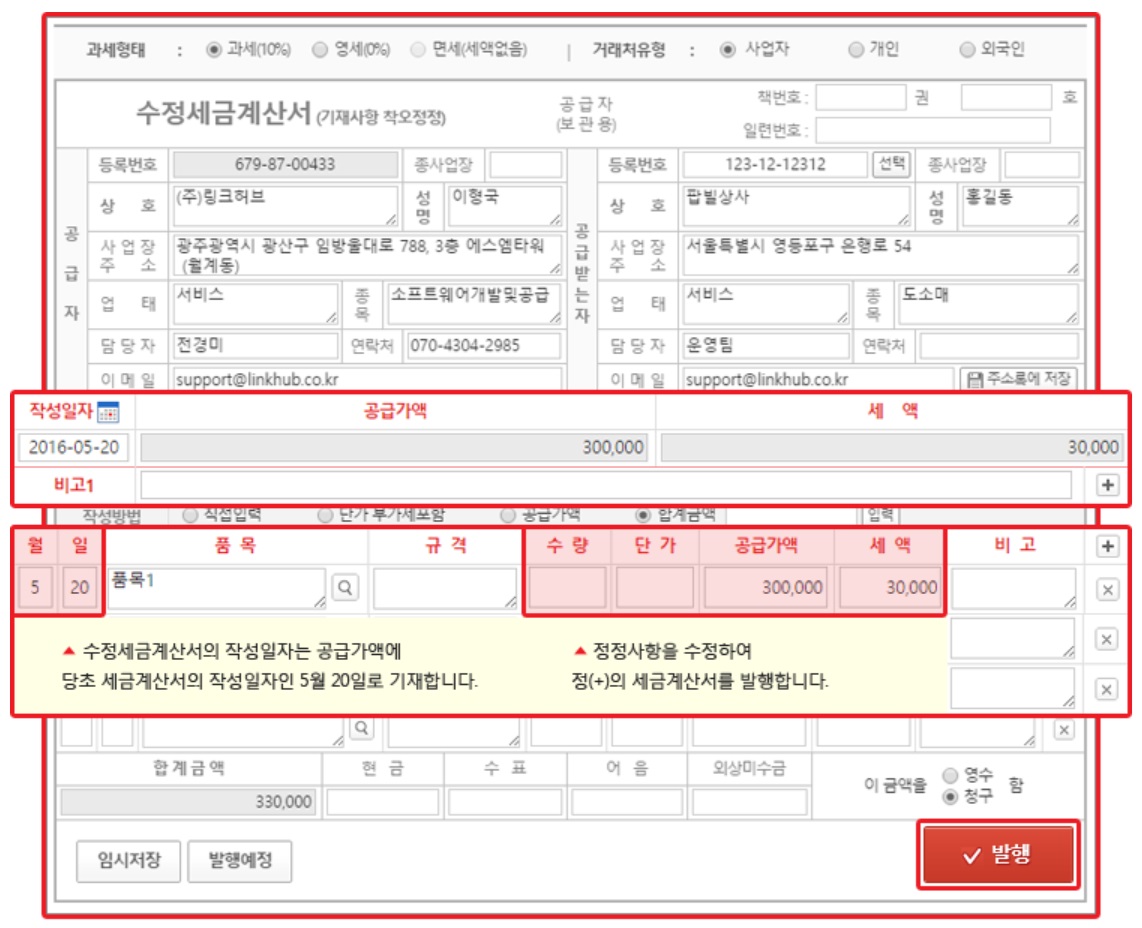
Task: Click recipient 상호 field 팝빌상사
Action: 797,205
